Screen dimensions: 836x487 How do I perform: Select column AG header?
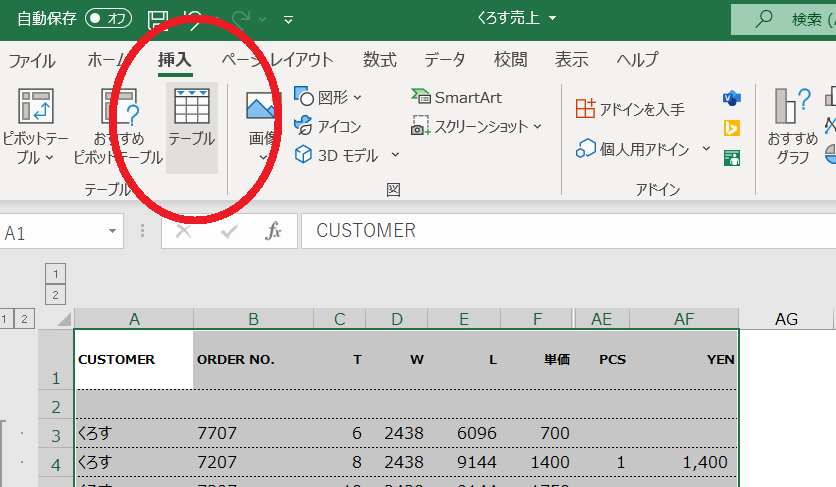pos(786,319)
